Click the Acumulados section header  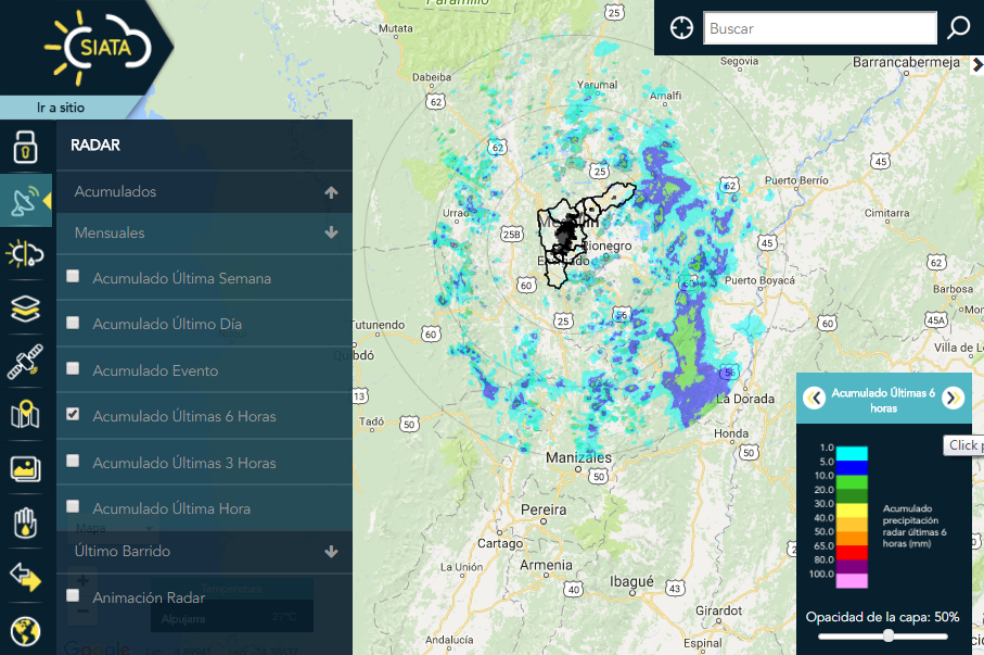tap(205, 192)
